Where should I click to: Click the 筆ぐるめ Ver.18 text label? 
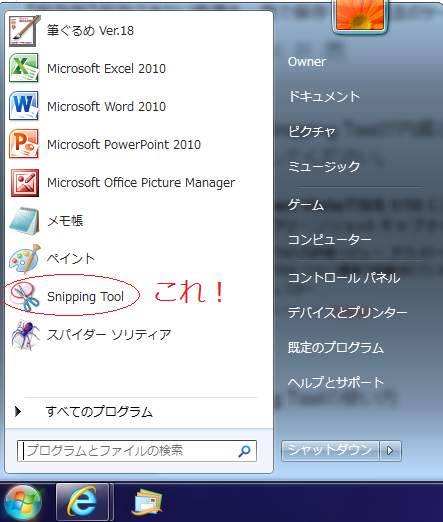click(90, 31)
